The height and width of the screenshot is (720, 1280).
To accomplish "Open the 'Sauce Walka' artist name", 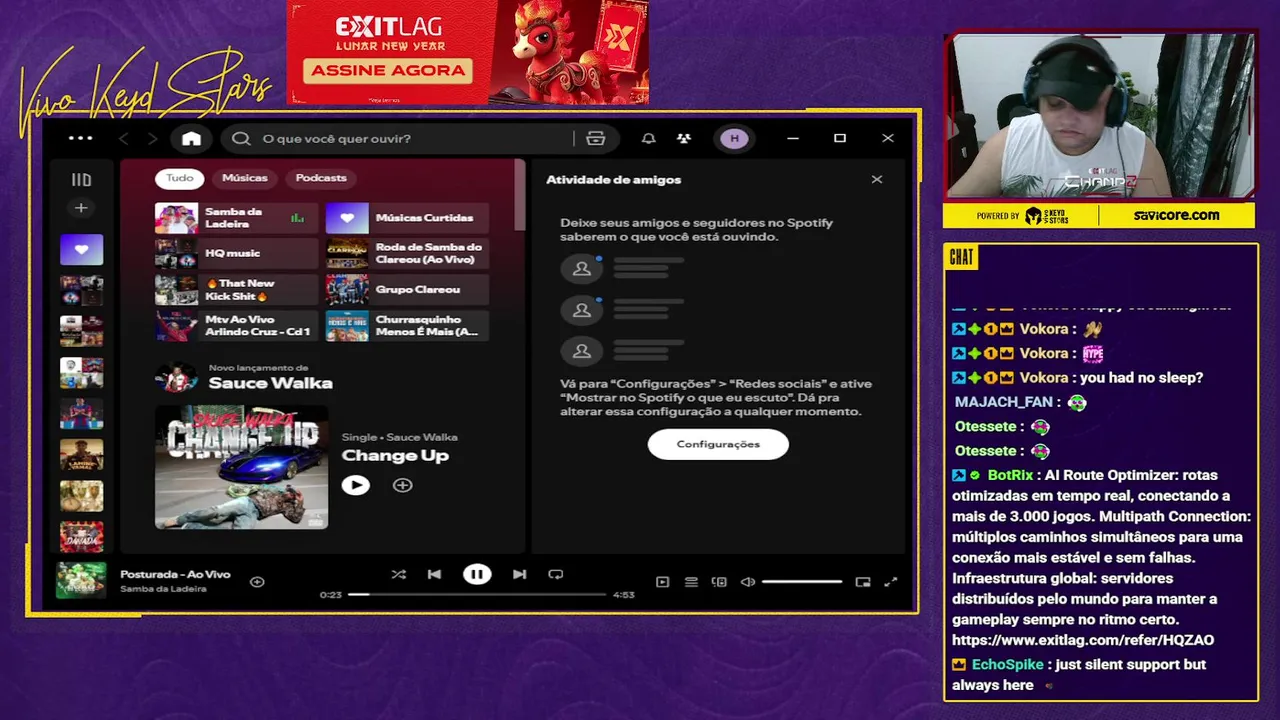I will 270,384.
